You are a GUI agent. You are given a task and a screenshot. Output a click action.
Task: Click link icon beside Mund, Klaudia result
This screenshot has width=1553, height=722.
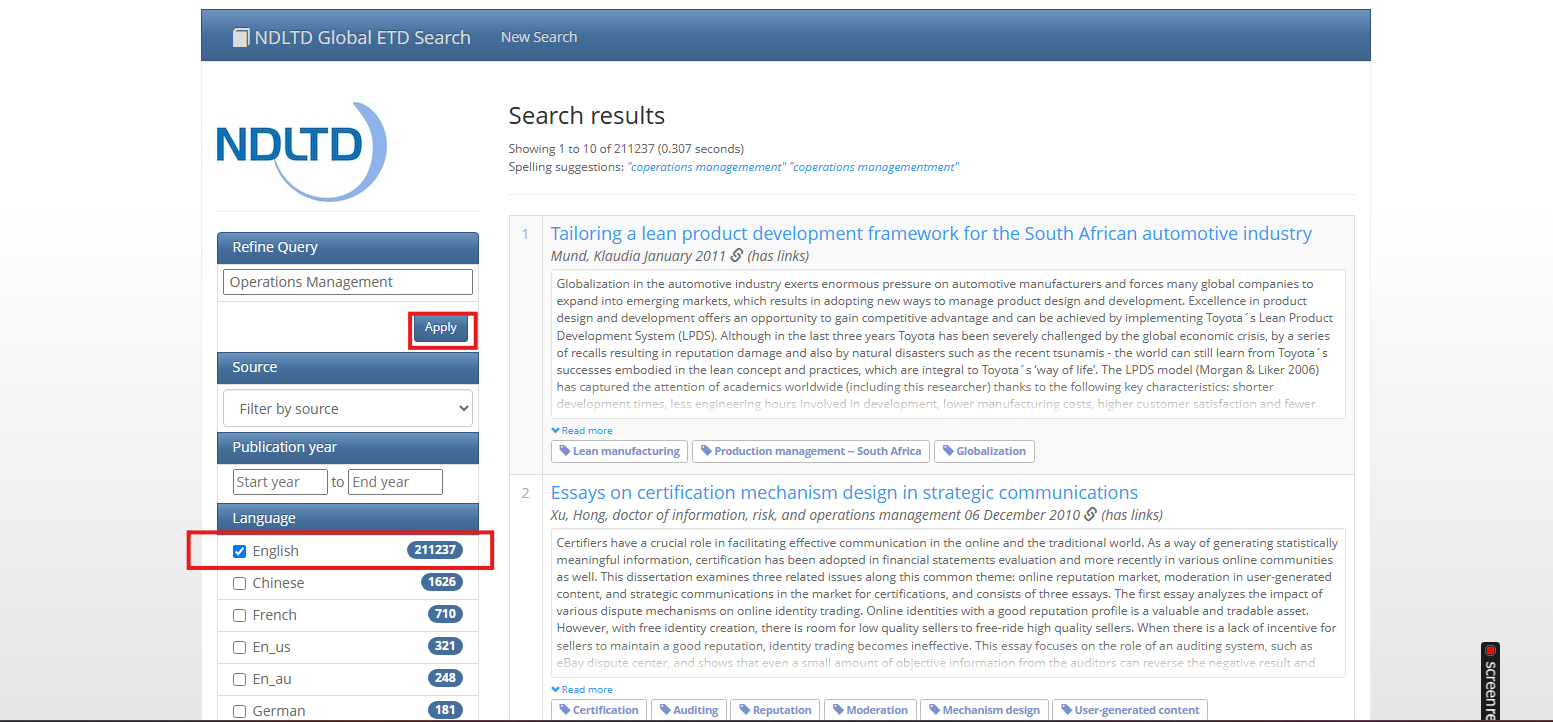(737, 256)
